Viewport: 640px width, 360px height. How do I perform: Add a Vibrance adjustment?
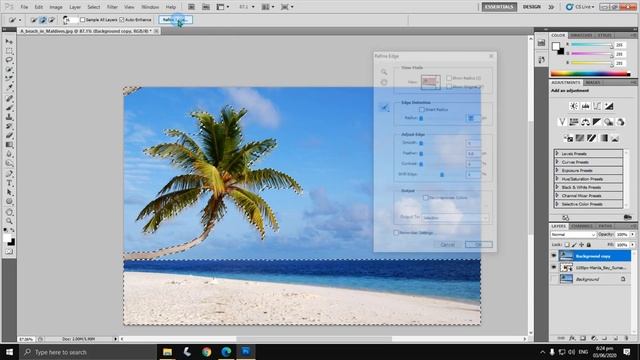click(562, 122)
